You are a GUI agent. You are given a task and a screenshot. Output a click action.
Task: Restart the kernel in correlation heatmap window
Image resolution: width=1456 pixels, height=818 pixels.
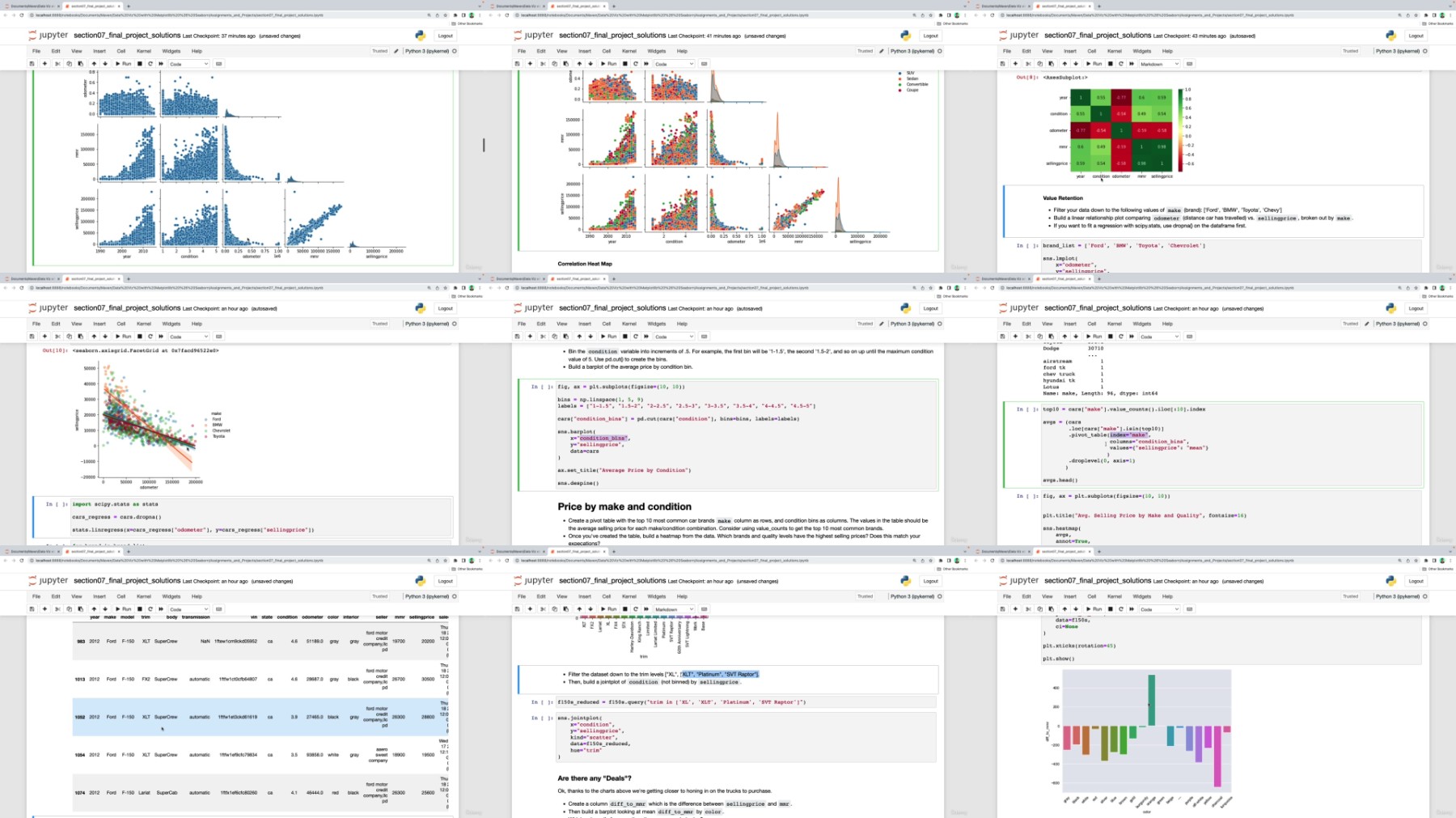click(1121, 64)
